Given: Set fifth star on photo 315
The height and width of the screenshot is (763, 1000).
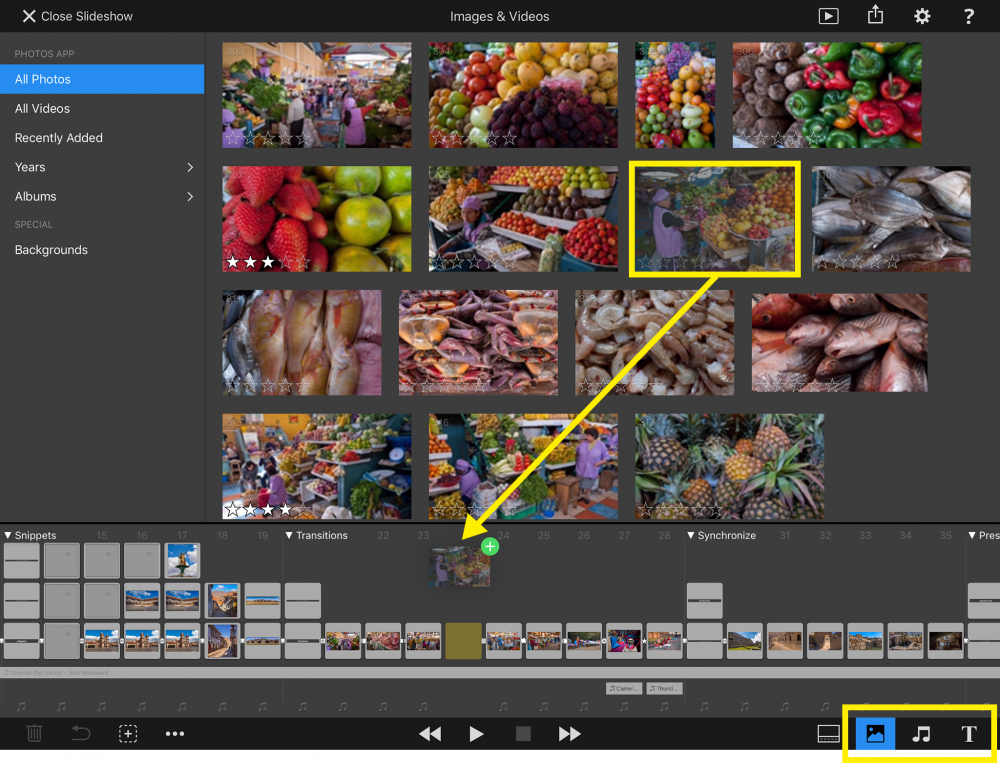Looking at the screenshot, I should (x=304, y=510).
